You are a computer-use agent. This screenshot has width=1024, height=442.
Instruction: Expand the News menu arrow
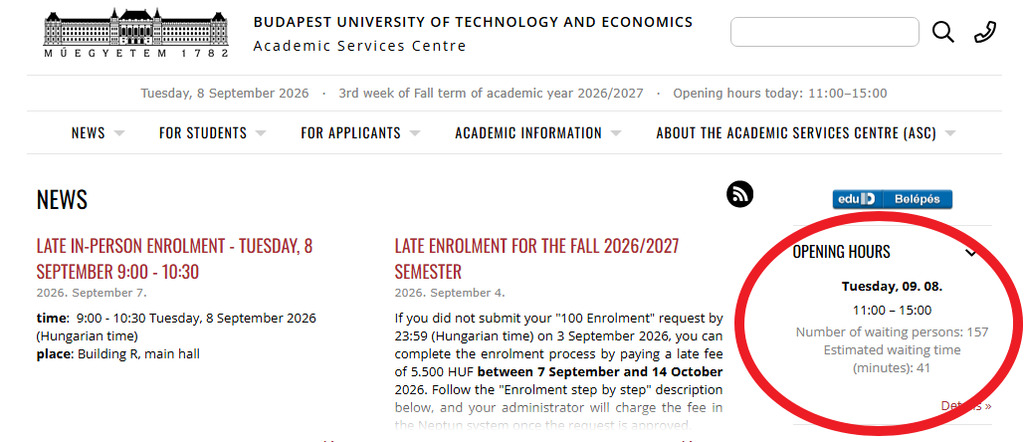(119, 133)
